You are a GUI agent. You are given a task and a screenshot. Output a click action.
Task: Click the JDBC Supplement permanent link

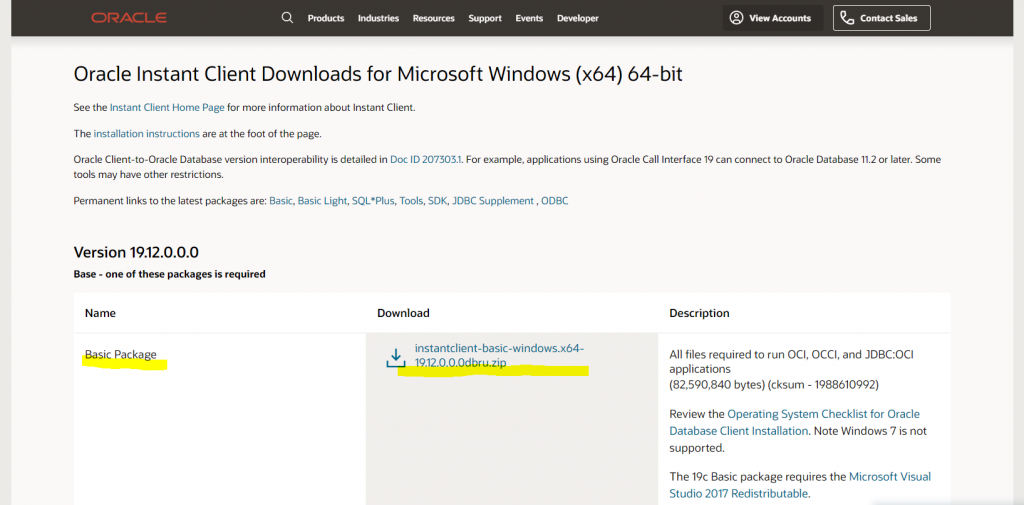point(493,201)
